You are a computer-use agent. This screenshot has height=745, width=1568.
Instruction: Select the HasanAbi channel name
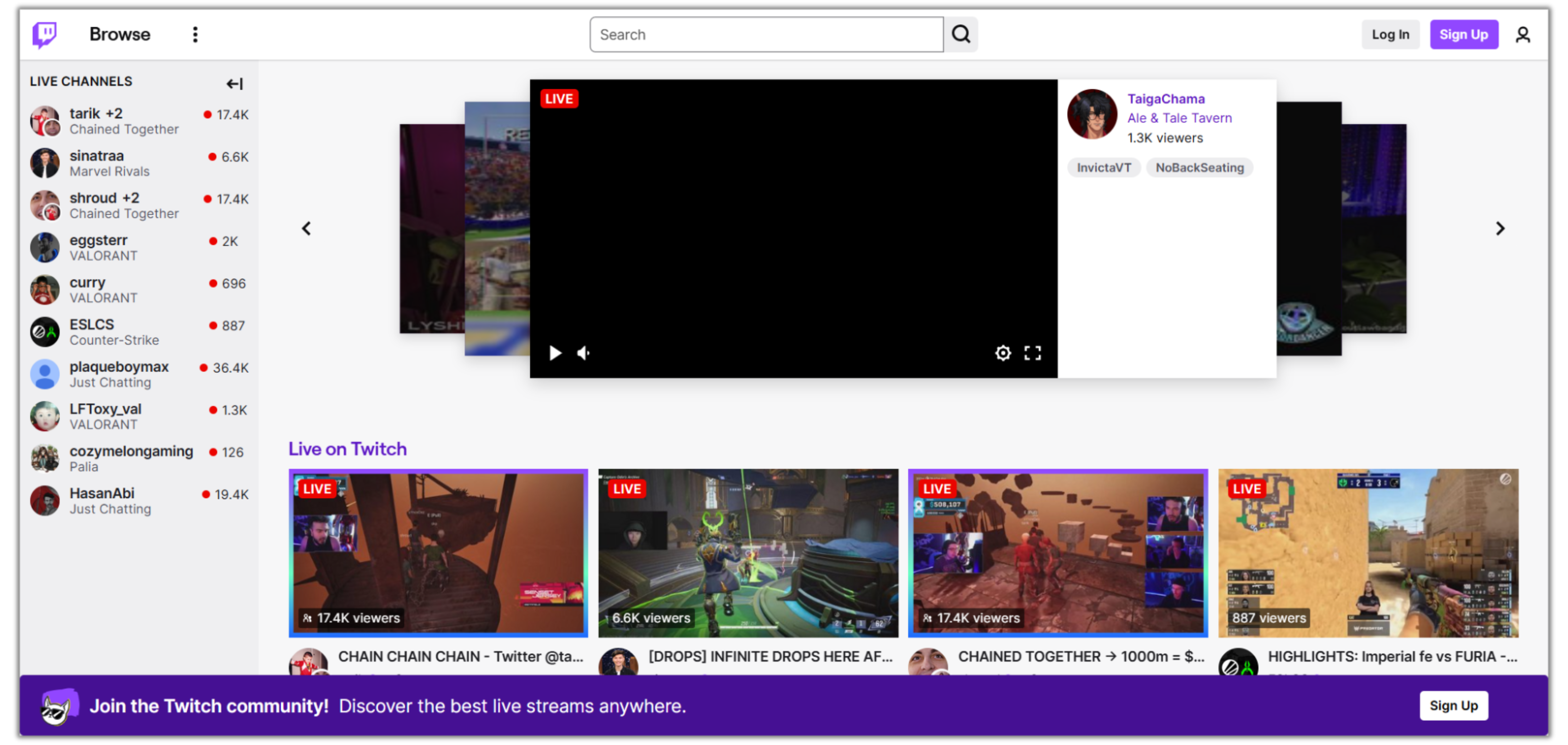pos(102,494)
